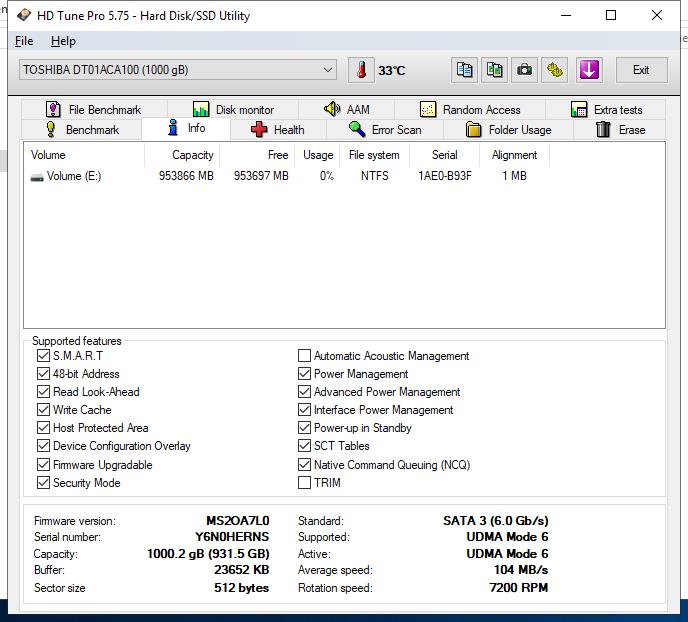Click the File system column header
This screenshot has height=622, width=688.
coord(374,155)
